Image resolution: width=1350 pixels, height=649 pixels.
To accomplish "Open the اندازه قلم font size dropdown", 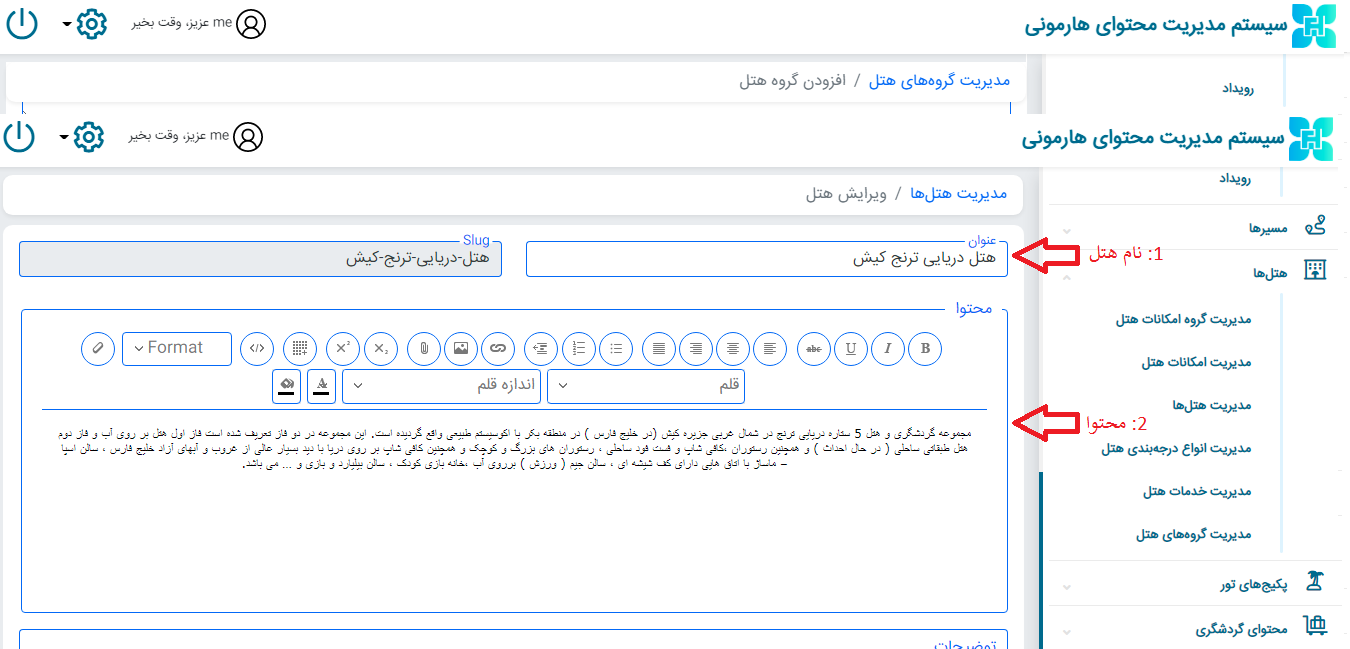I will click(441, 386).
